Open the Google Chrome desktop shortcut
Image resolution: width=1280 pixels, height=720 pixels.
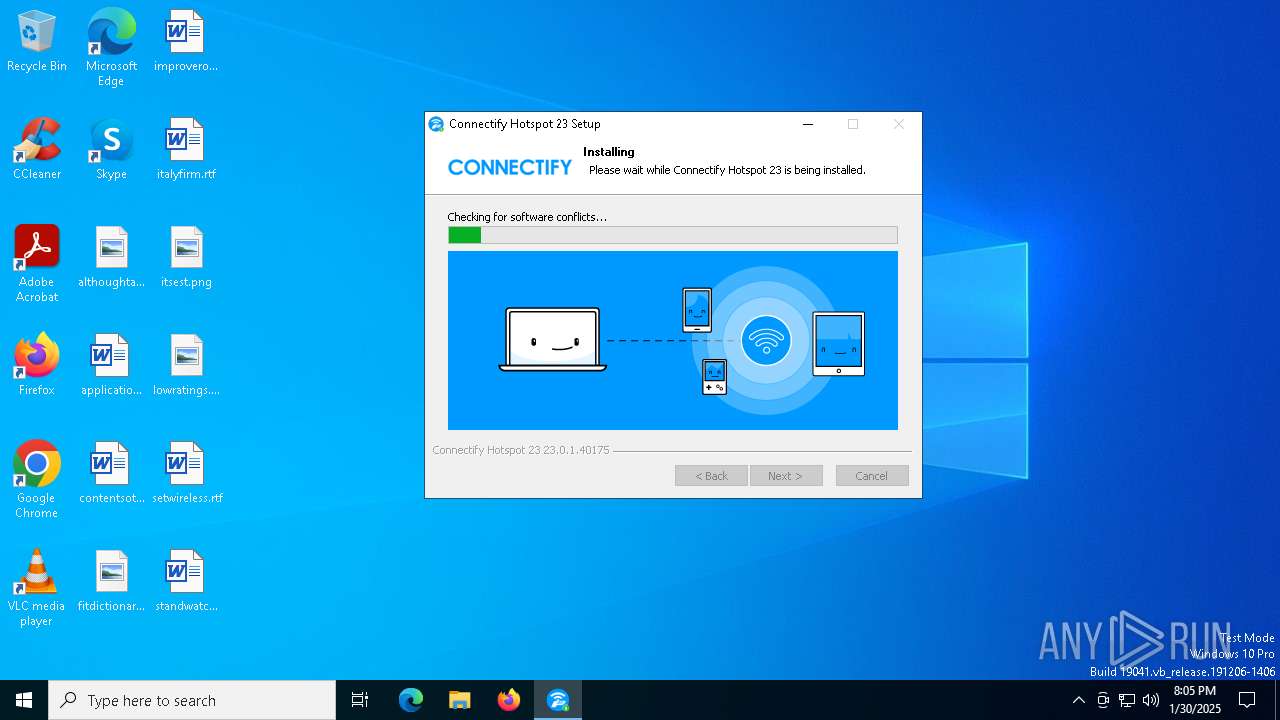coord(37,480)
